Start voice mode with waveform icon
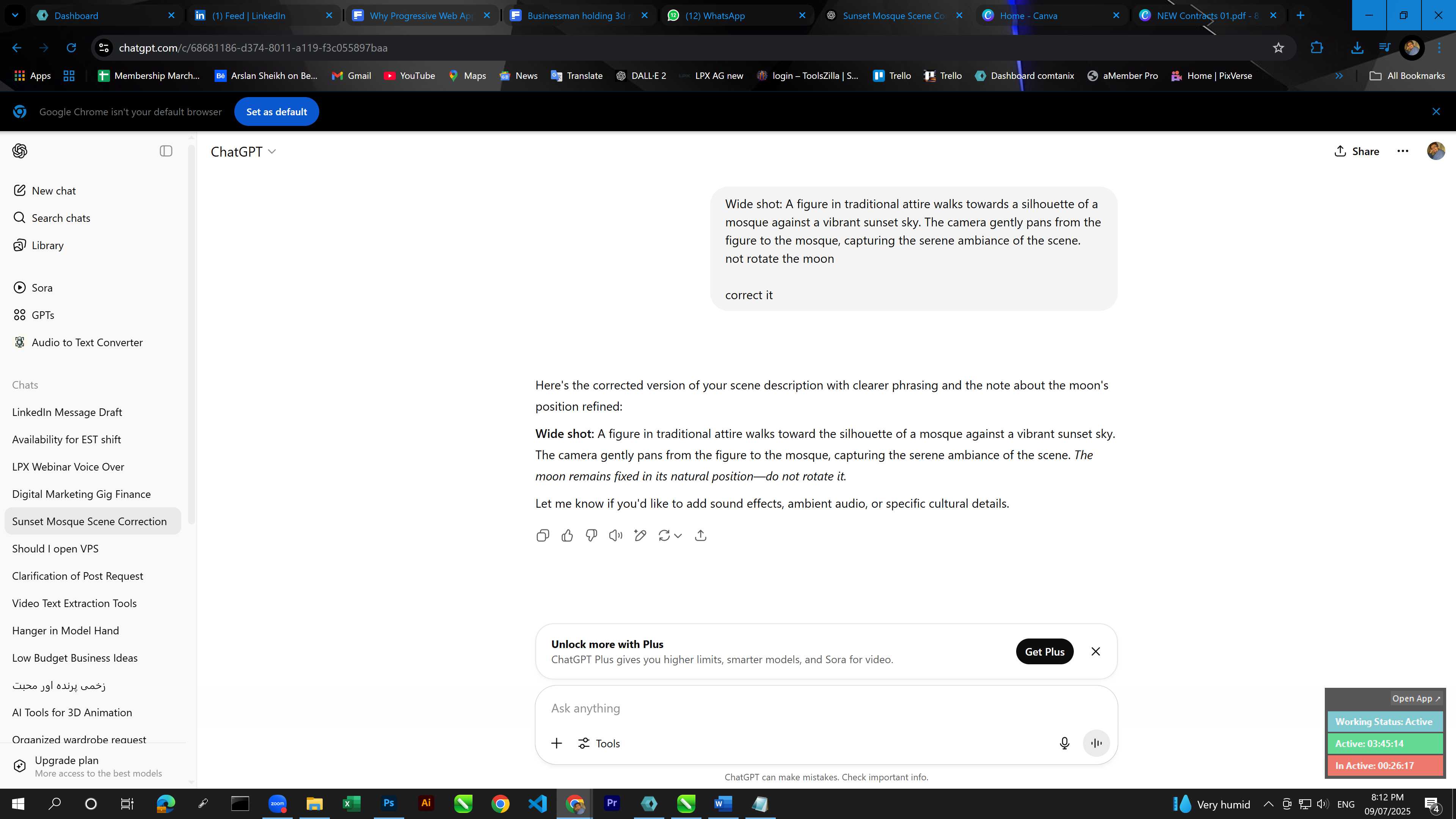 point(1096,743)
